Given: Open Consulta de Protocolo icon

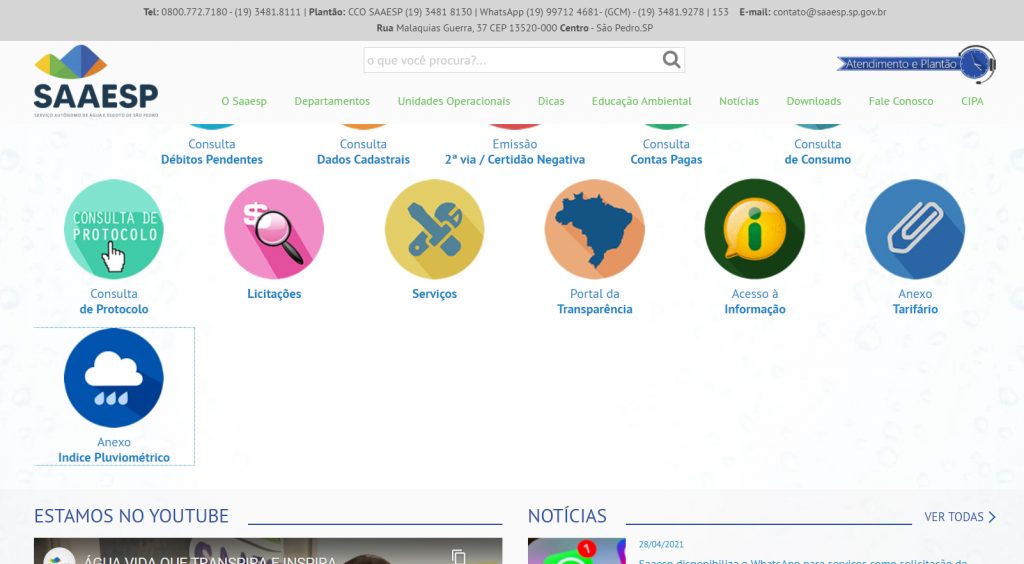Looking at the screenshot, I should tap(114, 229).
